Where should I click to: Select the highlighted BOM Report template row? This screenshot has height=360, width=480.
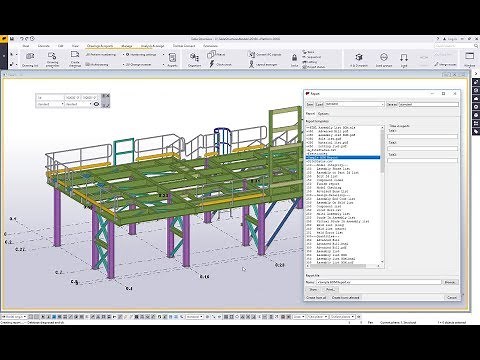pyautogui.click(x=343, y=157)
